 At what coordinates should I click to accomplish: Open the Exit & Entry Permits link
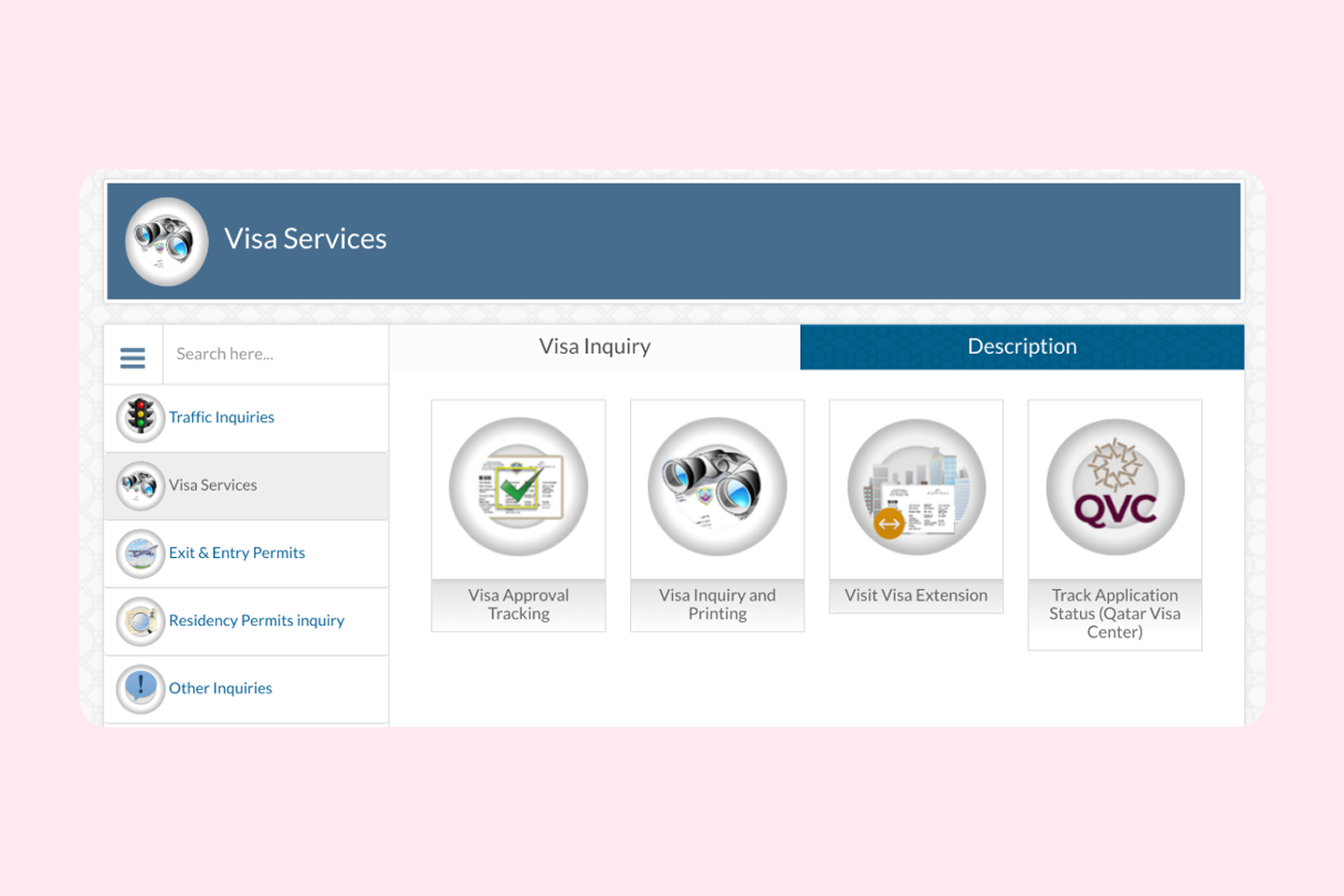[237, 553]
